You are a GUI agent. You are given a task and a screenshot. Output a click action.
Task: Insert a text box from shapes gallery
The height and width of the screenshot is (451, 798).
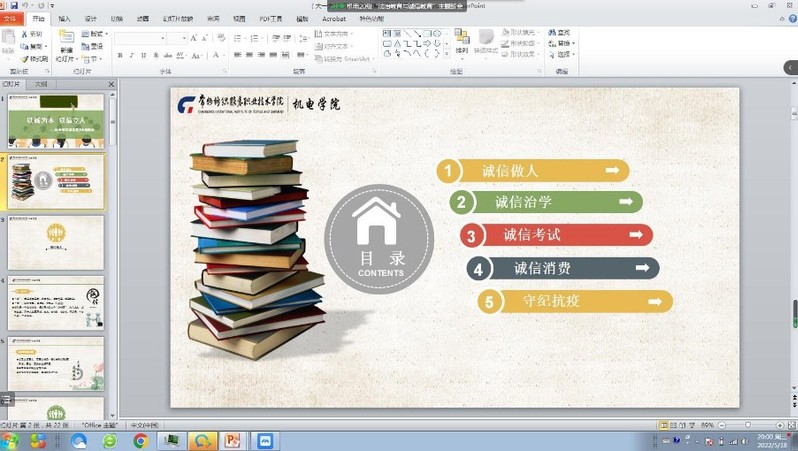click(x=387, y=34)
